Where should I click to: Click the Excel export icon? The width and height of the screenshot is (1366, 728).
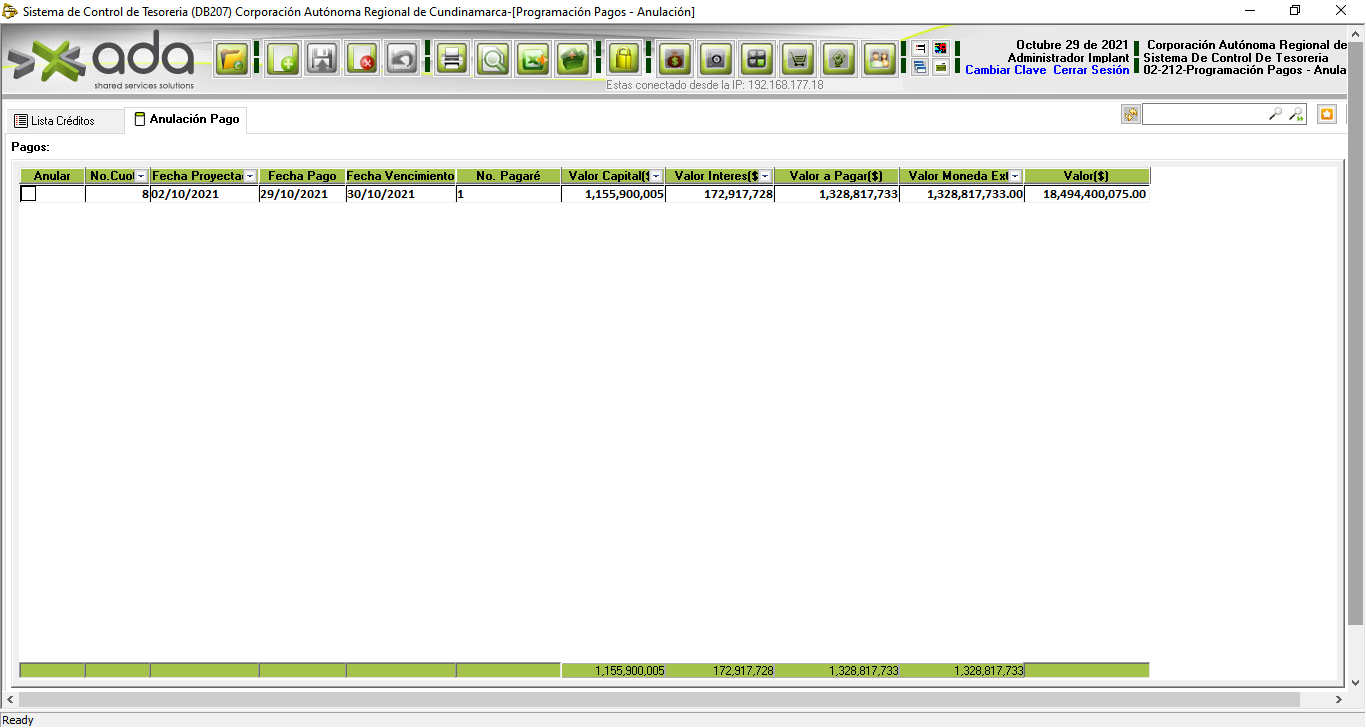coord(532,60)
